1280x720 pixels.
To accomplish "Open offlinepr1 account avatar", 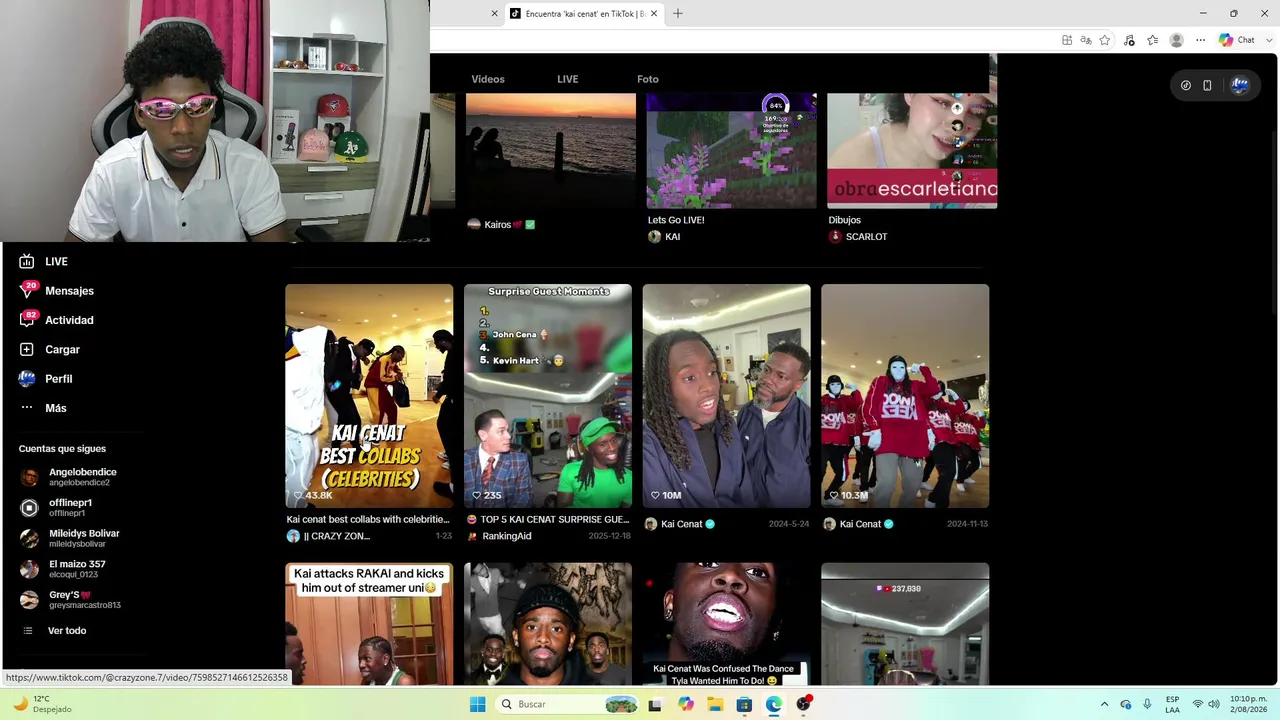I will pyautogui.click(x=29, y=508).
